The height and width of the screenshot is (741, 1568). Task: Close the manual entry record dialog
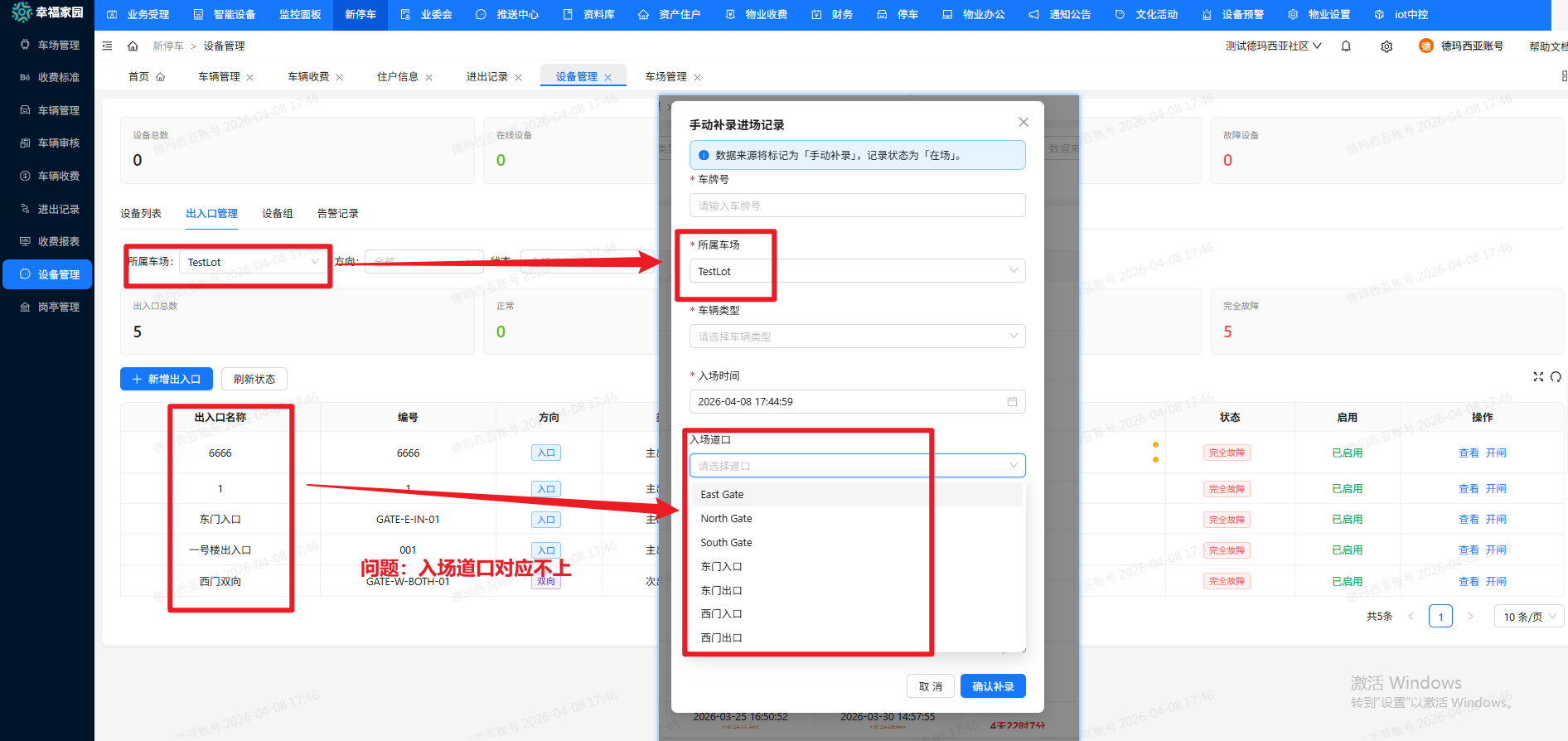click(x=1024, y=122)
